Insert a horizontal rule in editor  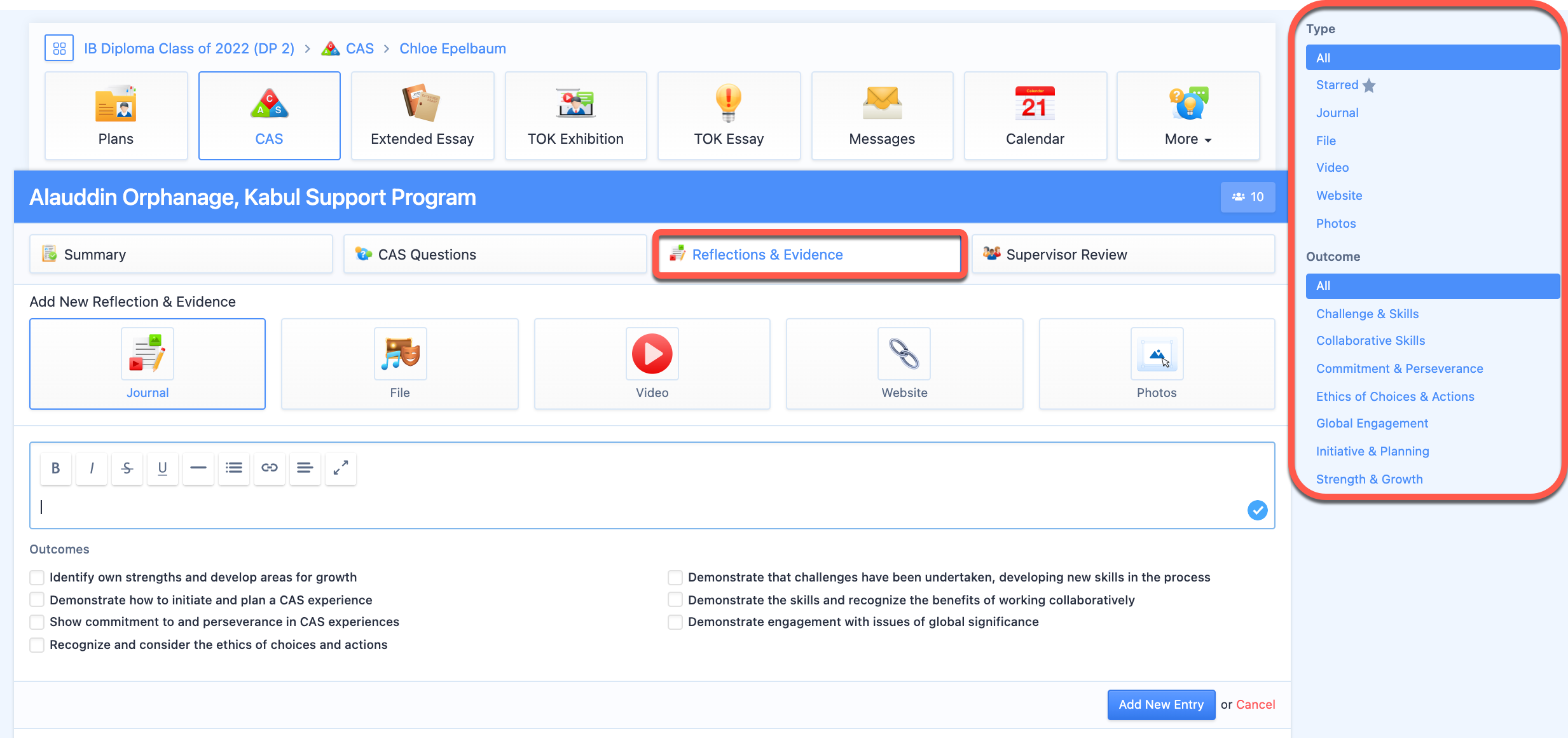[198, 468]
